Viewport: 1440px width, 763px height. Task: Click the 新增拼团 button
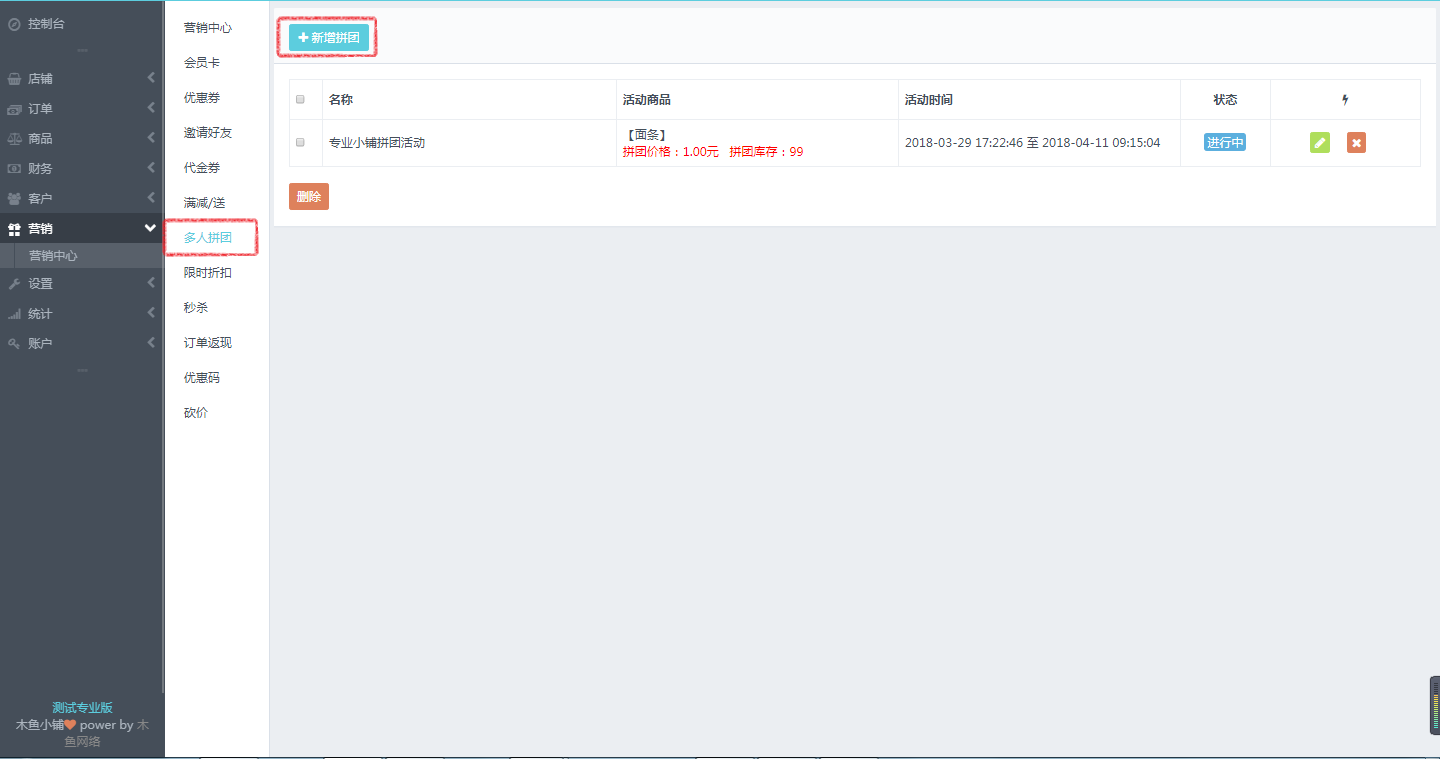pos(329,37)
